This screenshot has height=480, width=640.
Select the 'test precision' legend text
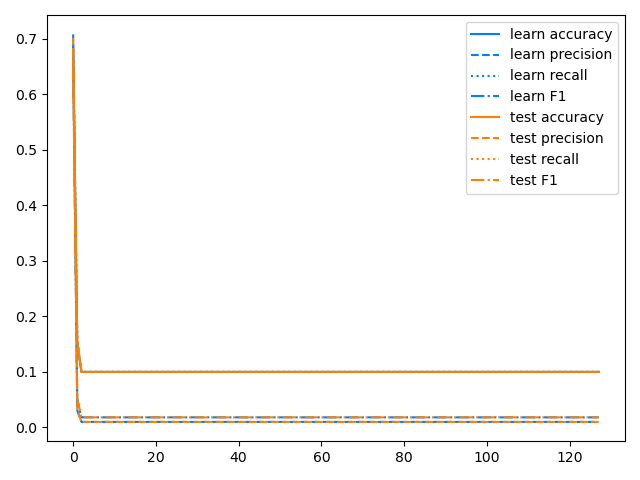point(557,138)
